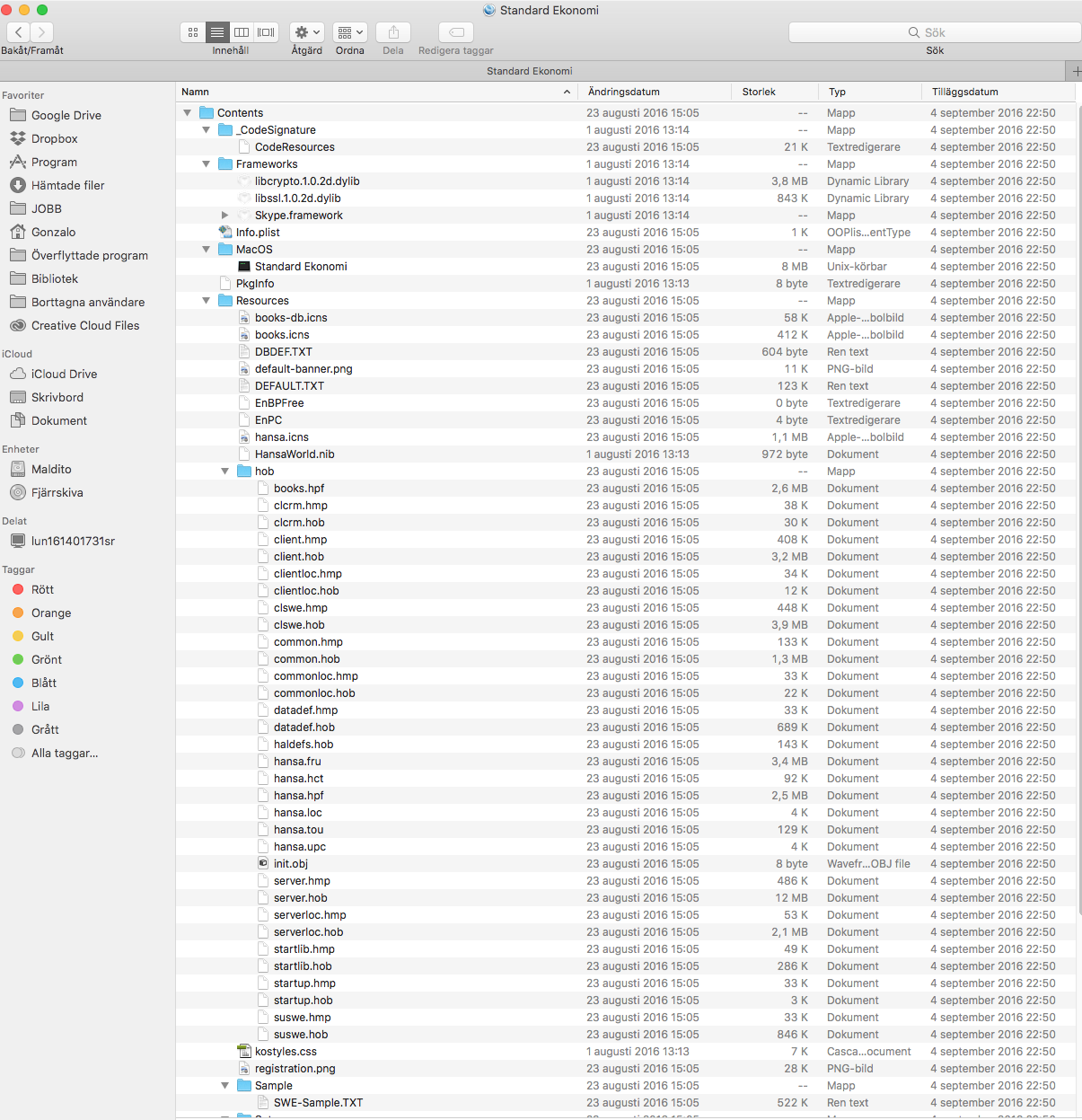This screenshot has width=1082, height=1120.
Task: Switch to Cover Flow view mode
Action: point(266,32)
